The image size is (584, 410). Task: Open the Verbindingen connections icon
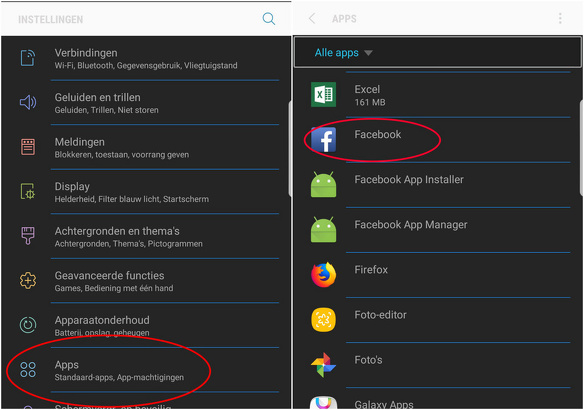(28, 58)
